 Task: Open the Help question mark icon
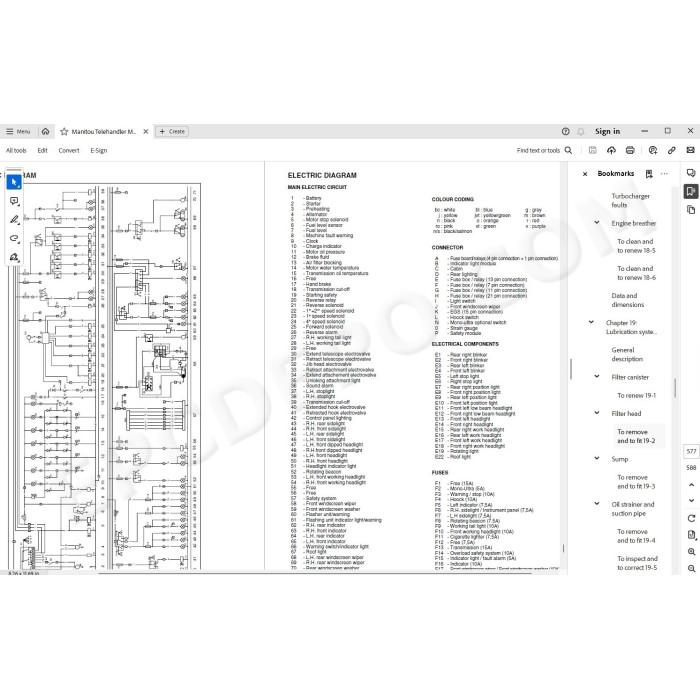[x=566, y=131]
